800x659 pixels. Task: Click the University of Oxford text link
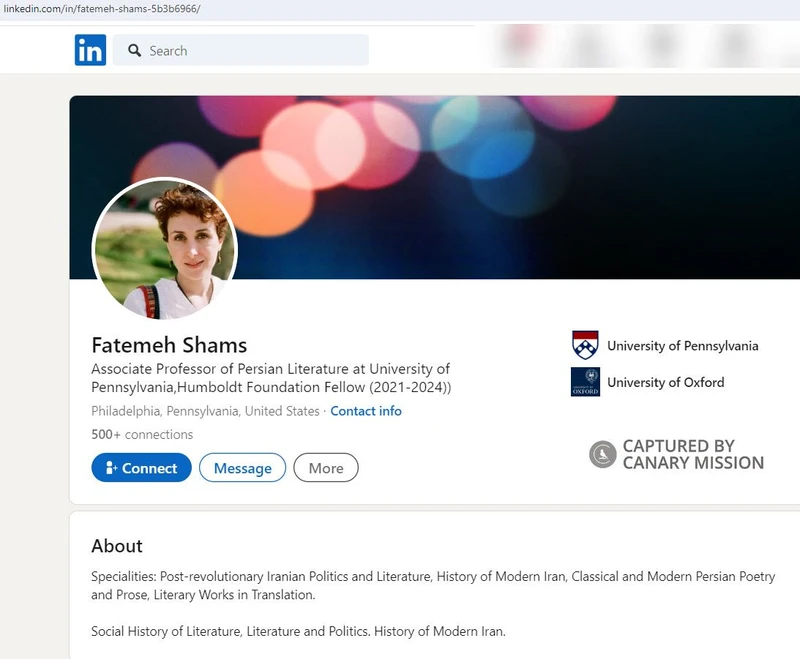click(665, 383)
